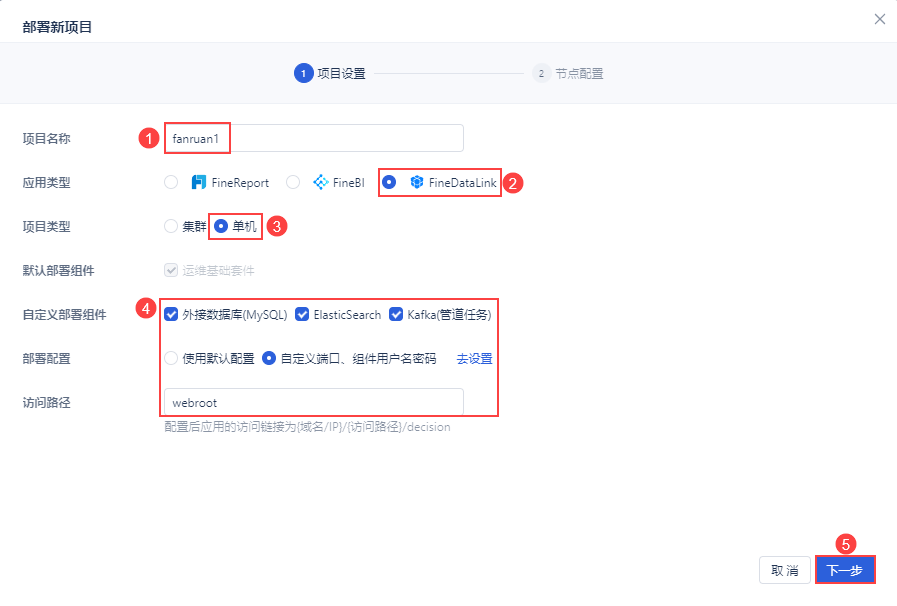This screenshot has width=897, height=606.
Task: Click the 项目名称 input field
Action: pos(313,138)
